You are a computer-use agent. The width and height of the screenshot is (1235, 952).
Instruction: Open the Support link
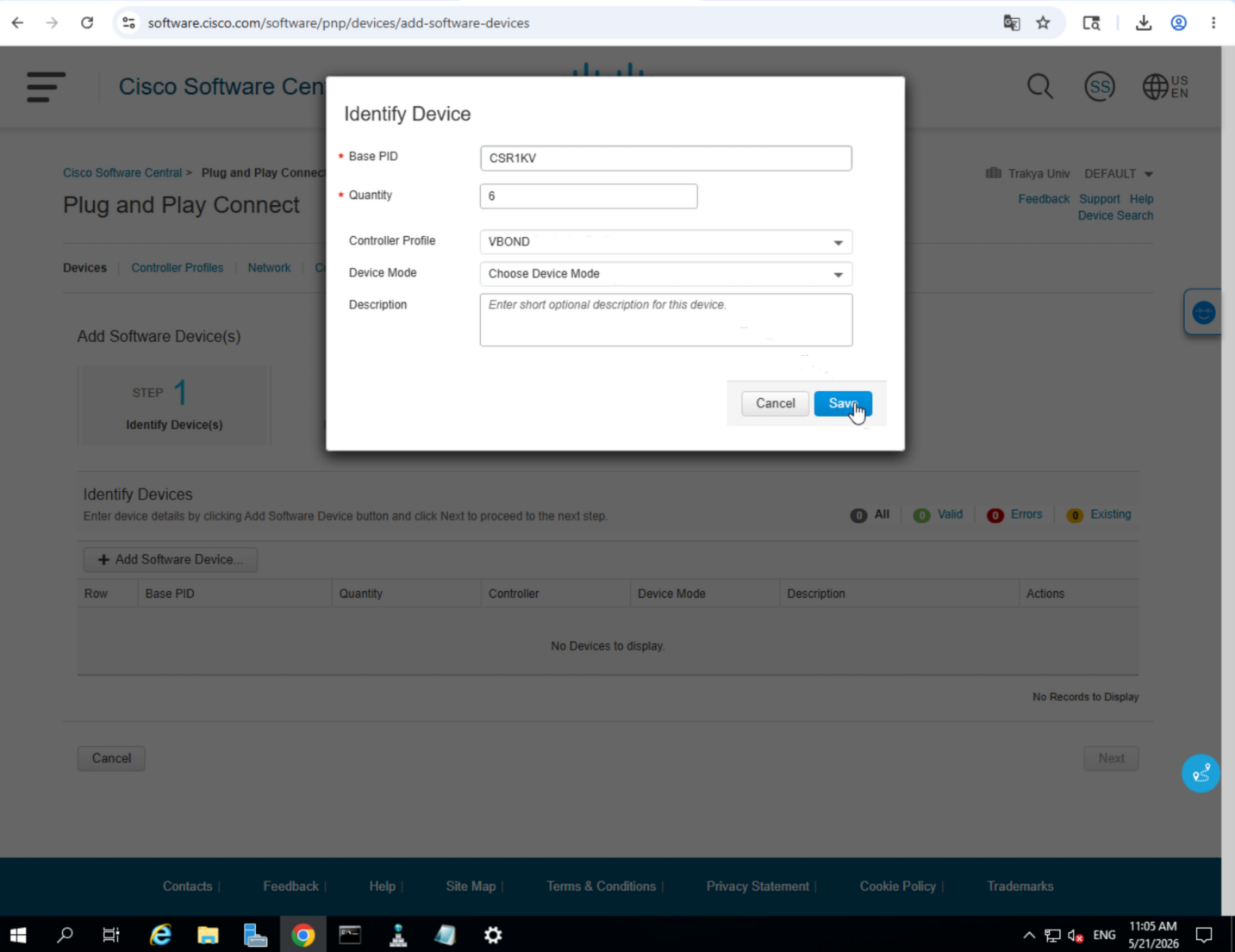[1100, 199]
